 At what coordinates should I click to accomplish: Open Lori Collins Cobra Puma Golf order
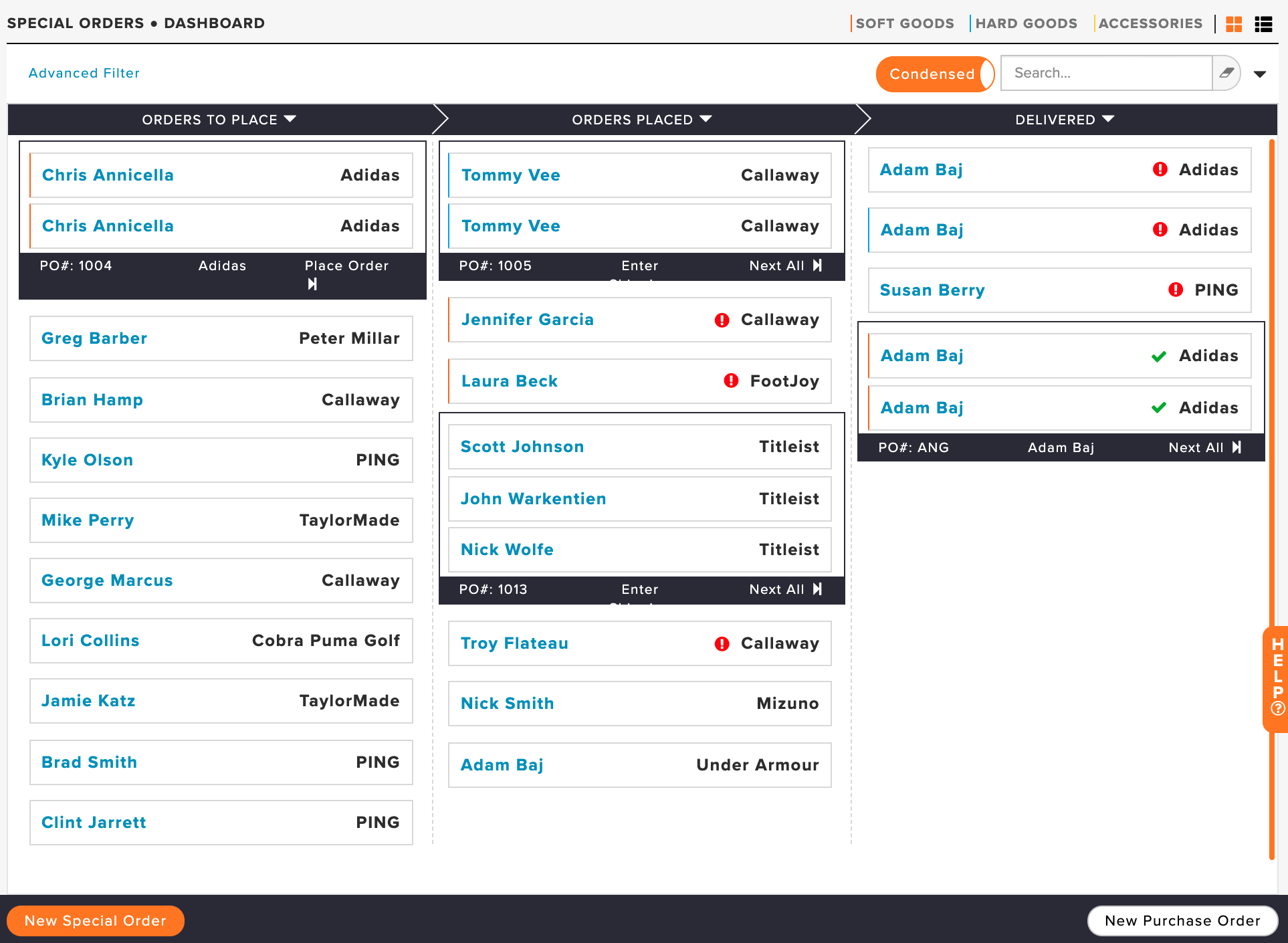click(x=221, y=641)
